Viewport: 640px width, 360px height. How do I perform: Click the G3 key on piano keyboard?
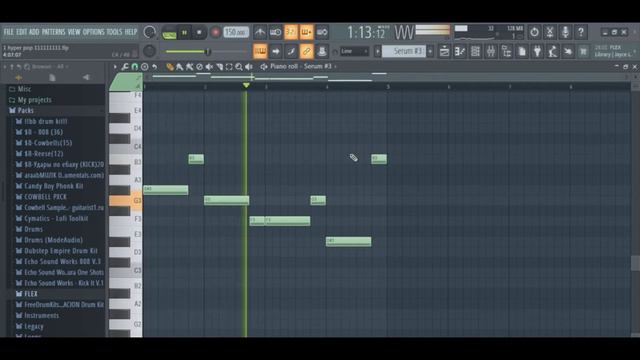click(125, 200)
